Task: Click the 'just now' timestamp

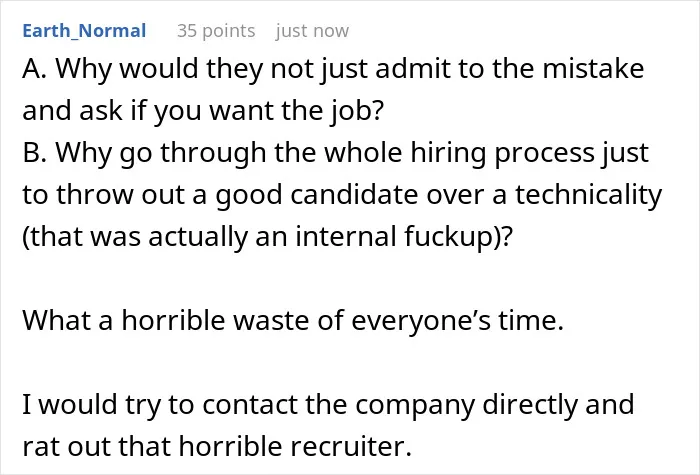Action: point(312,31)
